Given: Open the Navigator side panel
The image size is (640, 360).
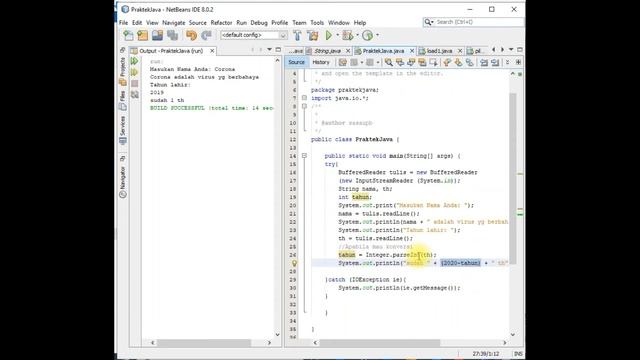Looking at the screenshot, I should pyautogui.click(x=122, y=182).
